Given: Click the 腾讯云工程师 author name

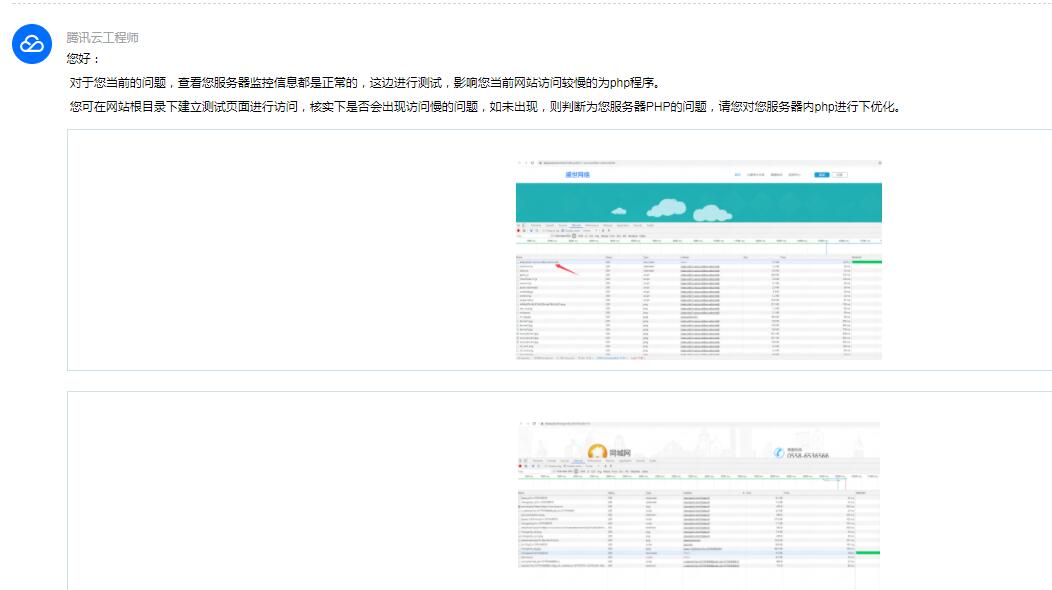Looking at the screenshot, I should click(103, 38).
